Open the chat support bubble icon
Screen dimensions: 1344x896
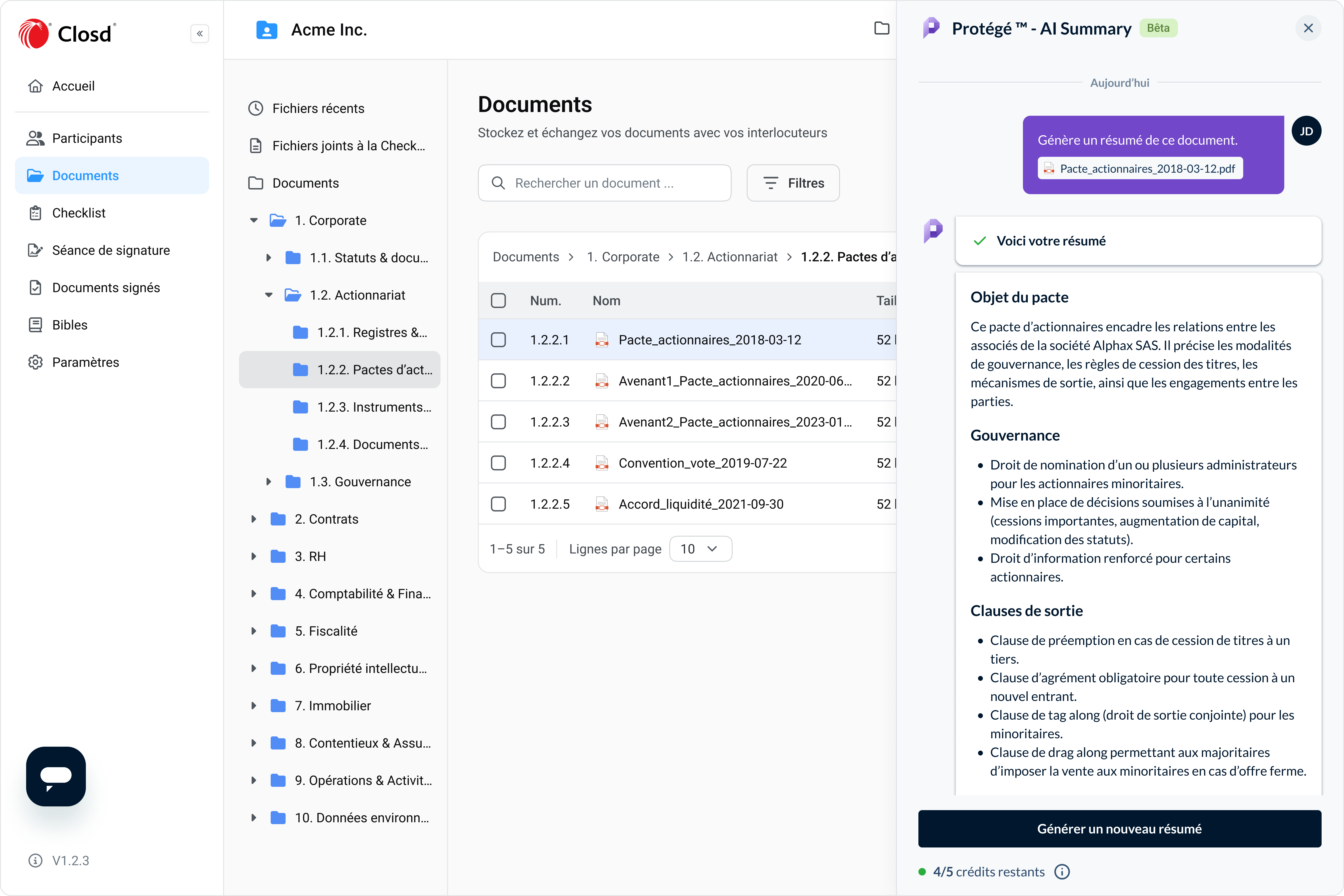coord(56,776)
